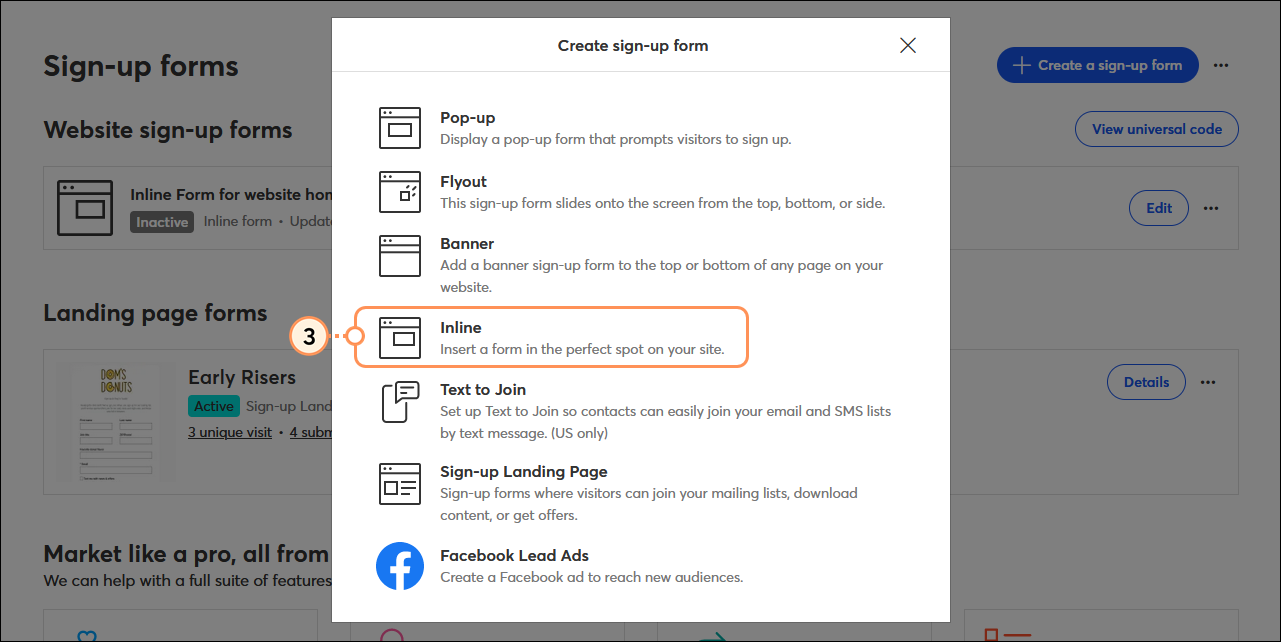The height and width of the screenshot is (642, 1281).
Task: Click the Create sign-up form dialog title
Action: click(x=633, y=45)
